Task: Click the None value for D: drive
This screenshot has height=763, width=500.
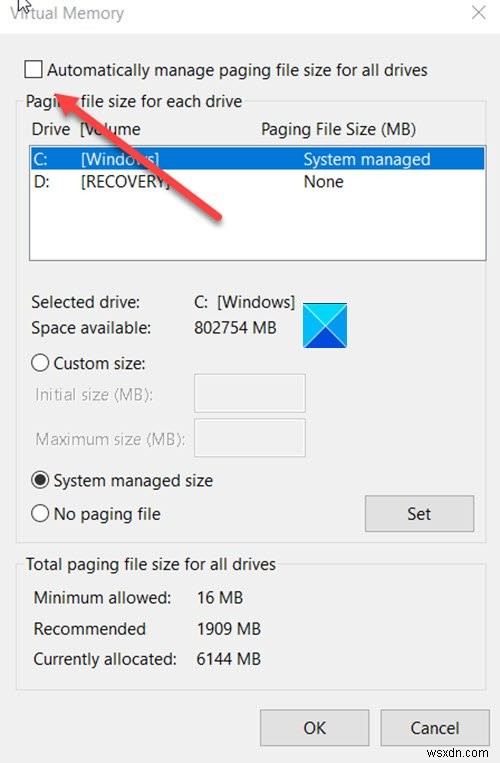Action: (323, 182)
